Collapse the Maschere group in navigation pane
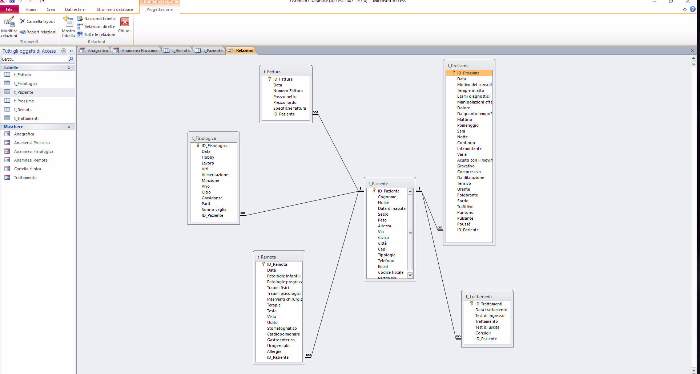 [x=69, y=127]
